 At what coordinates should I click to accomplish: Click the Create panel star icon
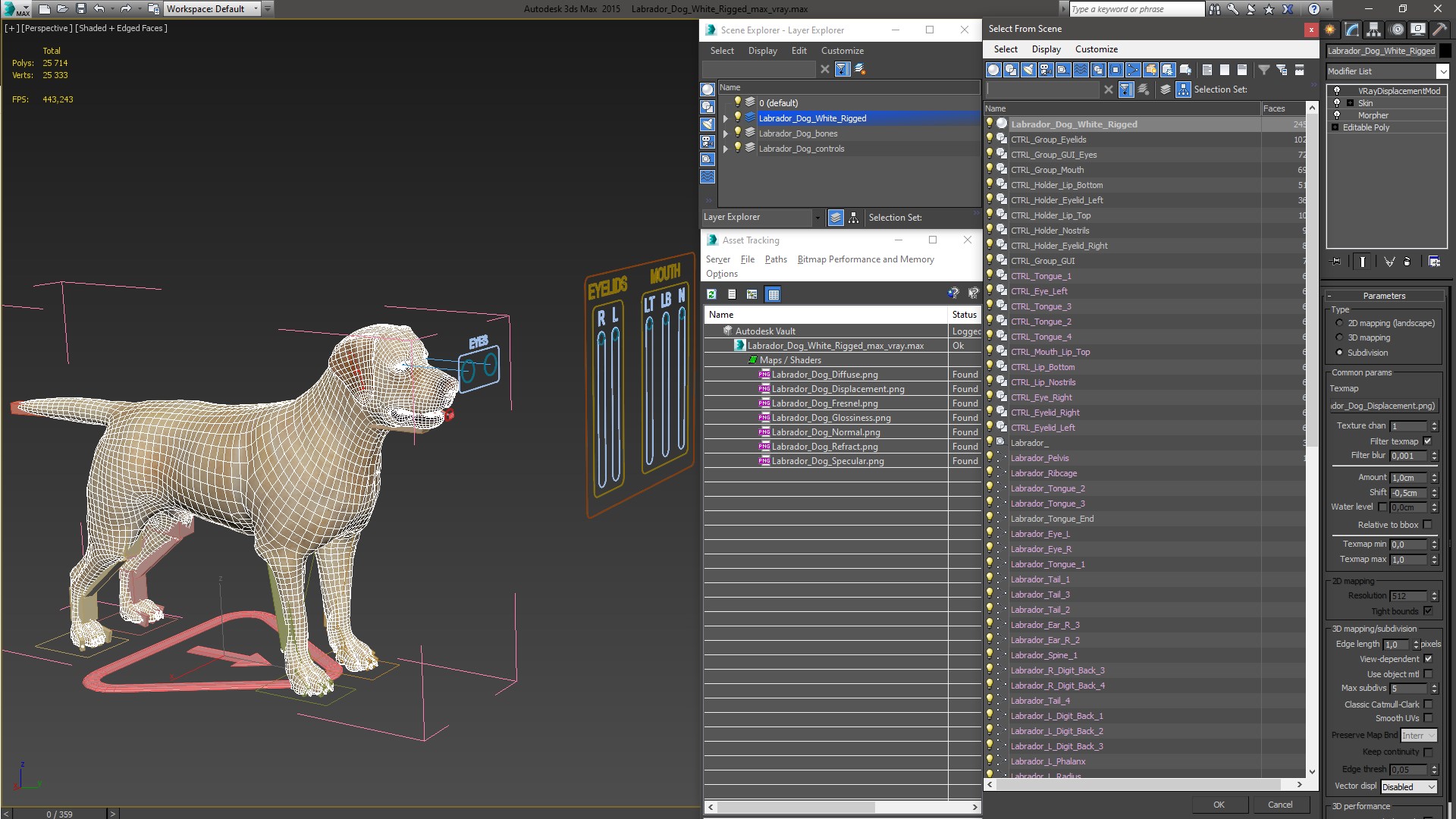coord(1330,30)
